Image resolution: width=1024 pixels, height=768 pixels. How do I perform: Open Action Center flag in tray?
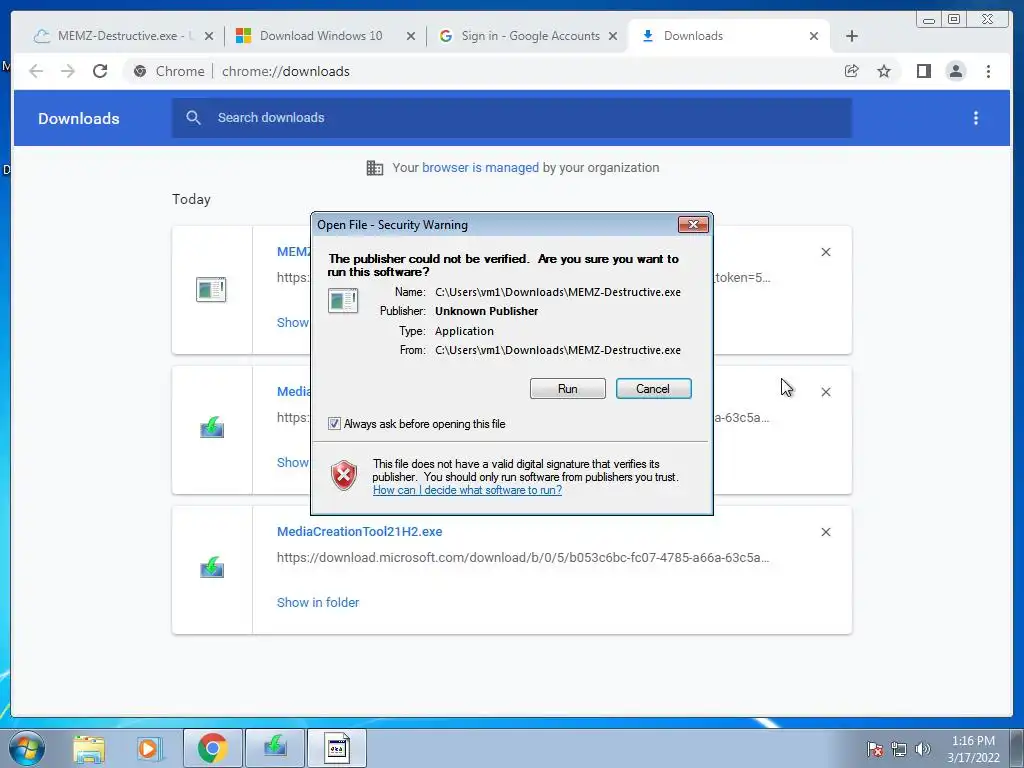coord(875,748)
